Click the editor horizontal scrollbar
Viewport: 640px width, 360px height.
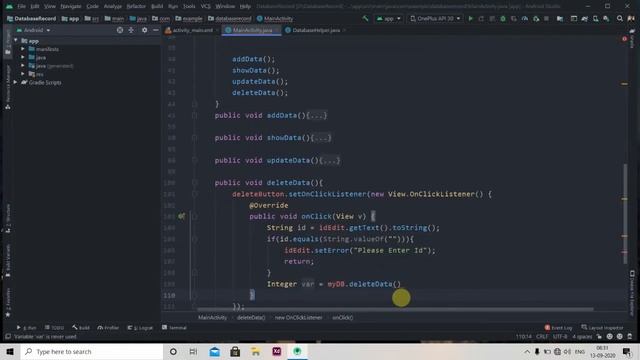395,309
